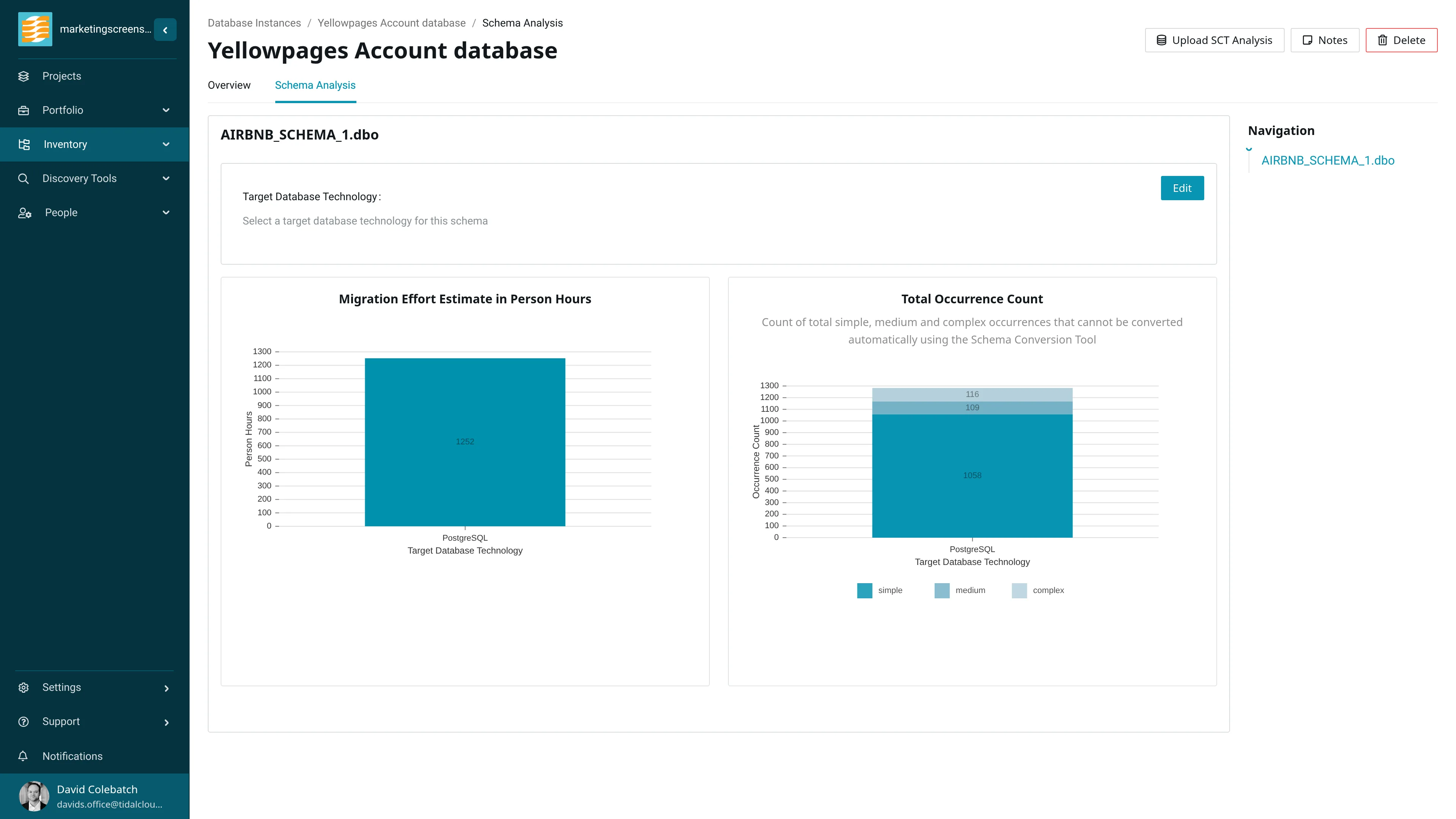
Task: Click the Portfolio briefcase icon
Action: coord(23,110)
